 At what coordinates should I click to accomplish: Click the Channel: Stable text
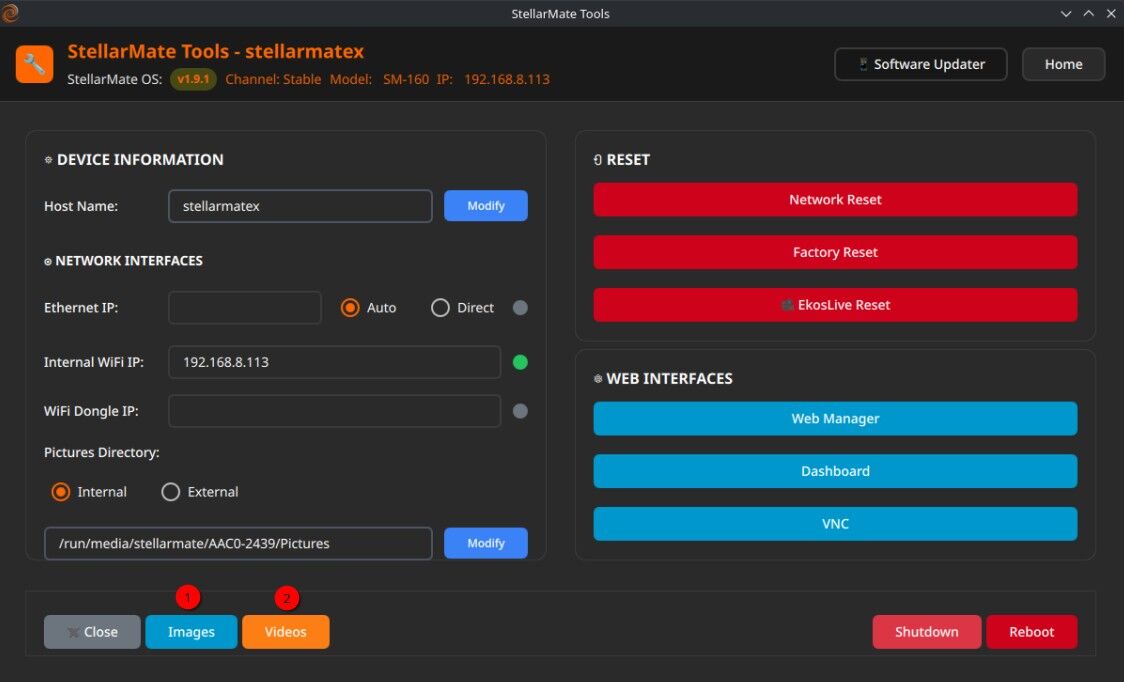(x=273, y=79)
